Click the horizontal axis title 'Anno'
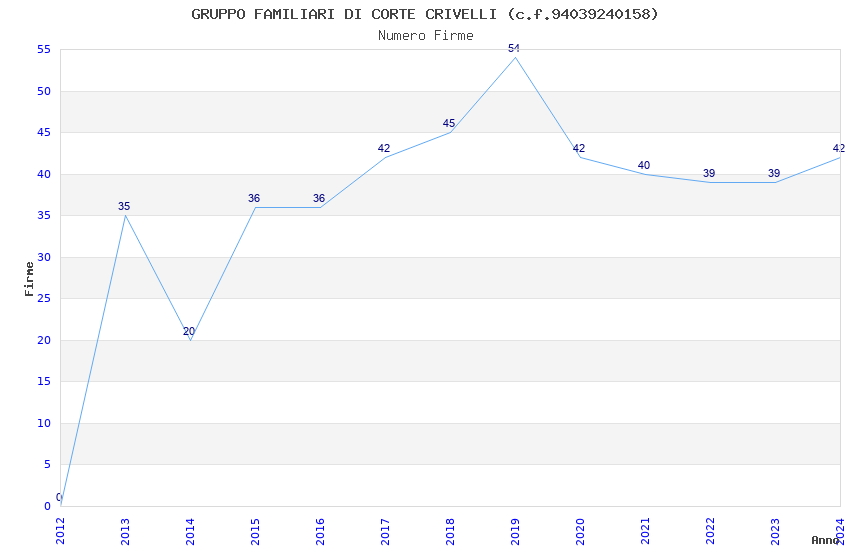The image size is (850, 550). (825, 540)
